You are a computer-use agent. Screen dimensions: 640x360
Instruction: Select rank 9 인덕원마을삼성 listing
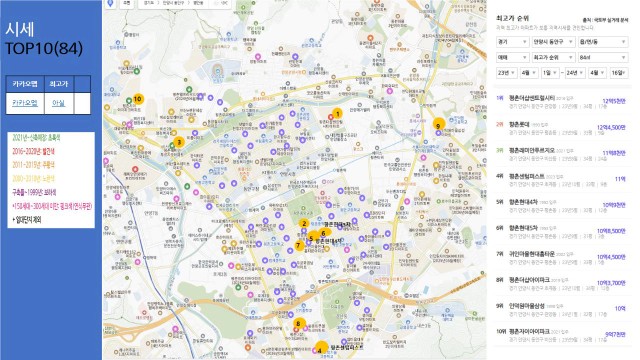click(562, 309)
